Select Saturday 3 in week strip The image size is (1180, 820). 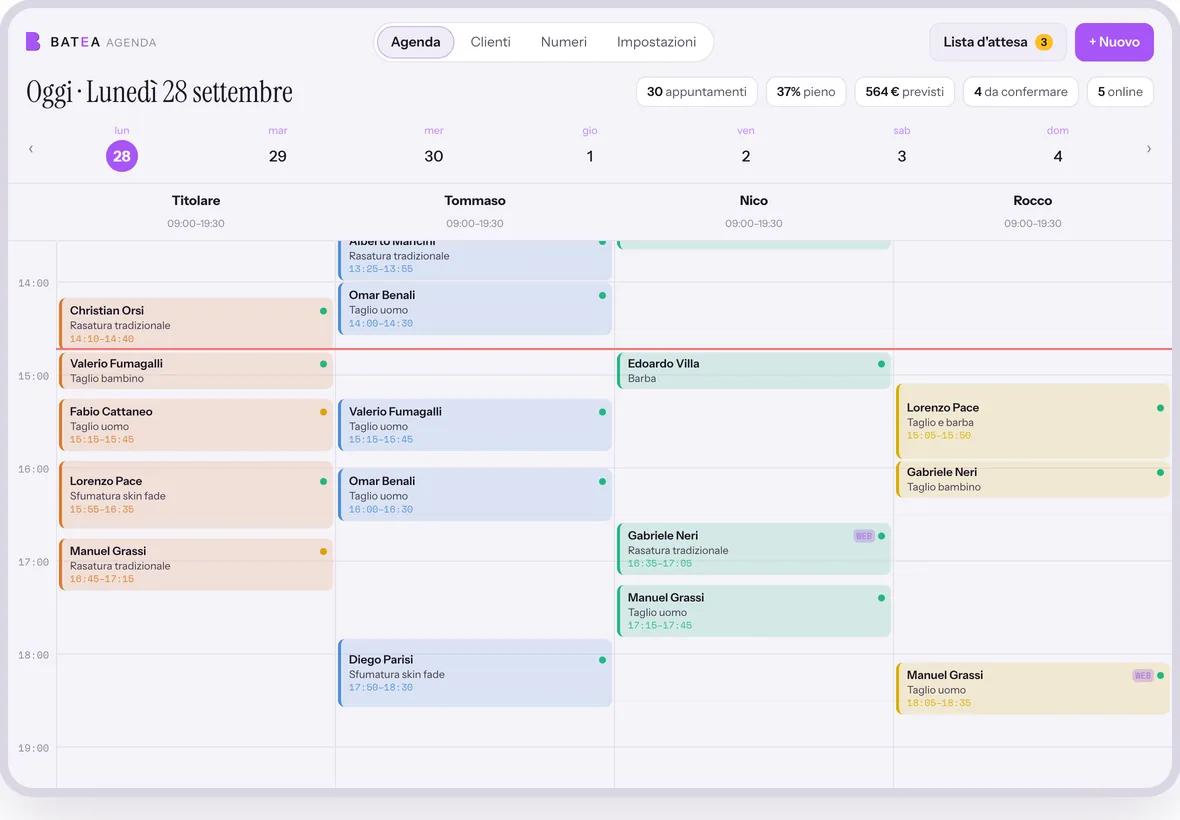click(x=902, y=156)
